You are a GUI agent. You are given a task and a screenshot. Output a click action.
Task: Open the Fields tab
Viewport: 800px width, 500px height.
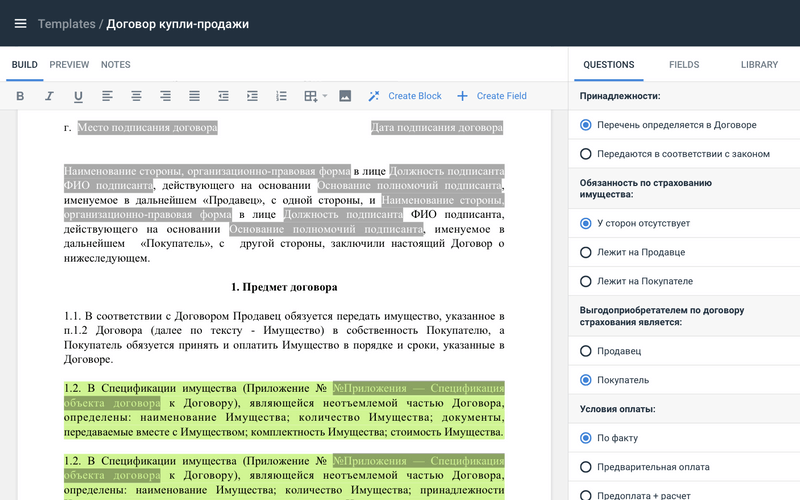tap(684, 65)
